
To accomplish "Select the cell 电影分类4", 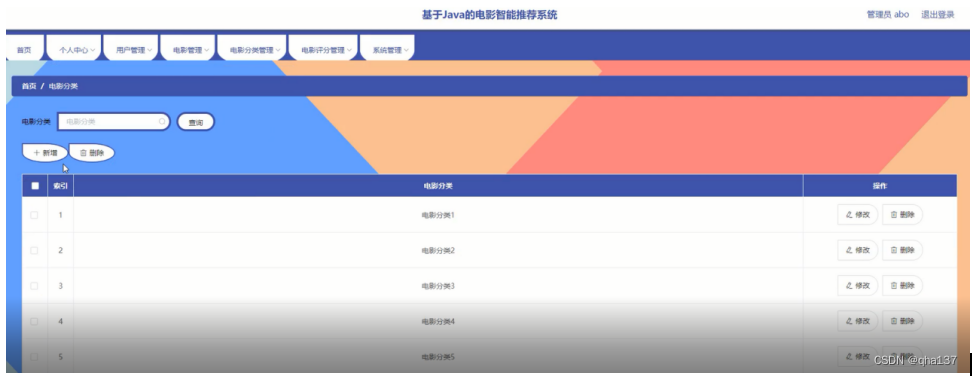I will tap(438, 321).
